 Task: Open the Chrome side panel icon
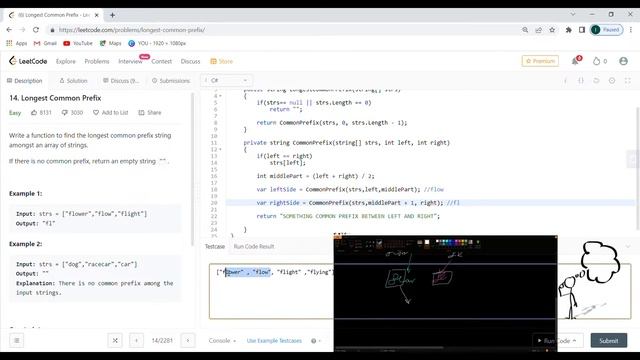coord(582,30)
